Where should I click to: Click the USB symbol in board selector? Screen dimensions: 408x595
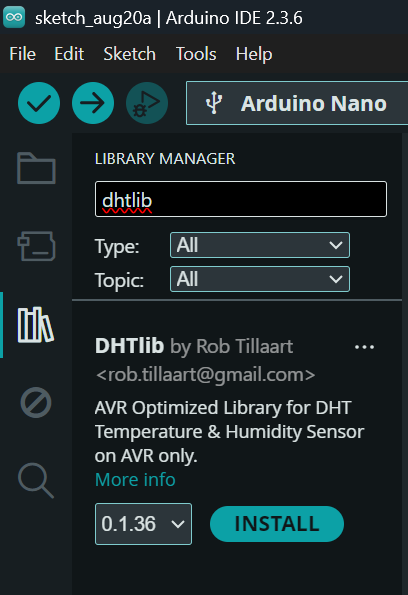pos(214,103)
